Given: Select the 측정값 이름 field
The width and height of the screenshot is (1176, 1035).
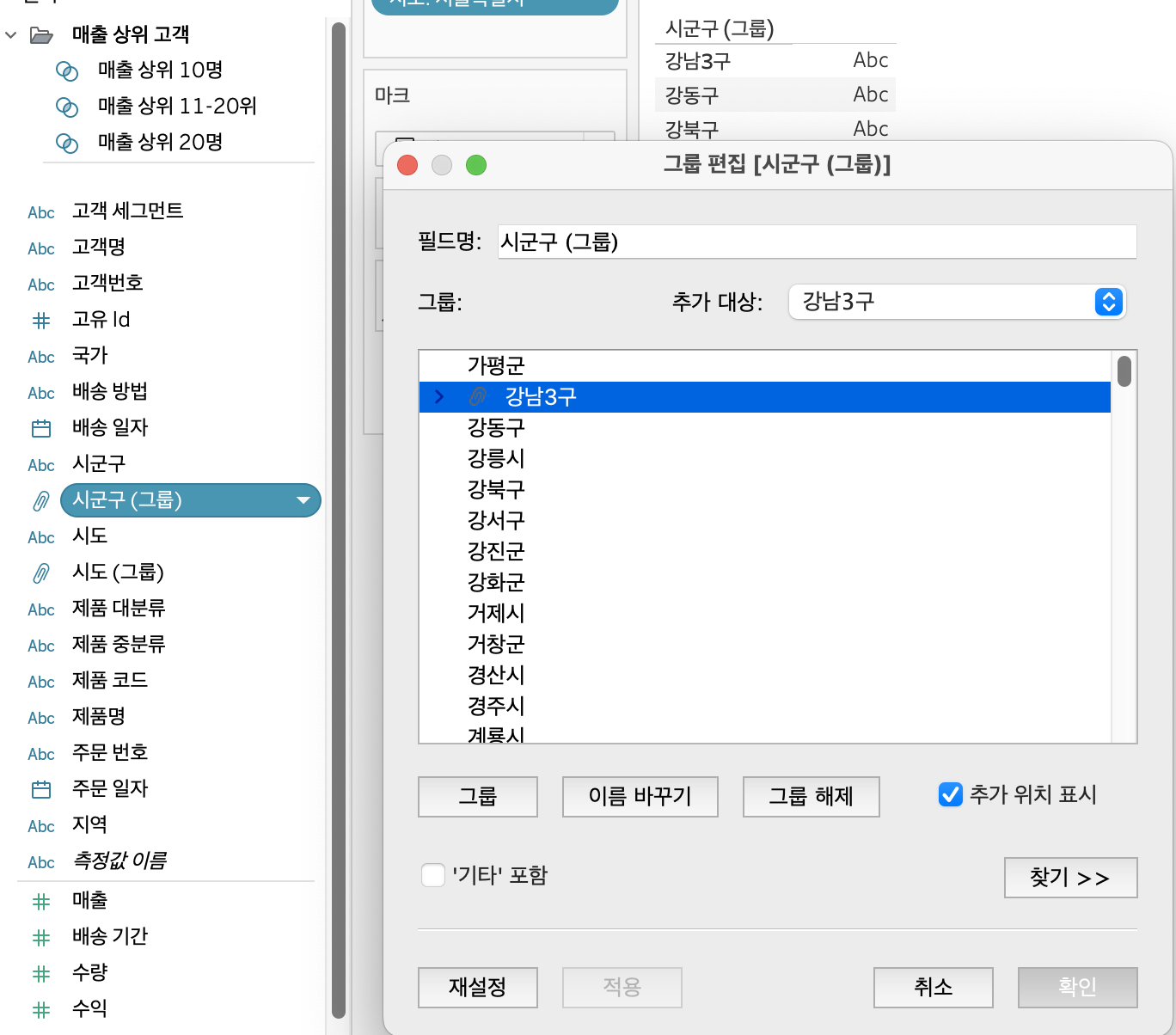Looking at the screenshot, I should click(x=119, y=860).
